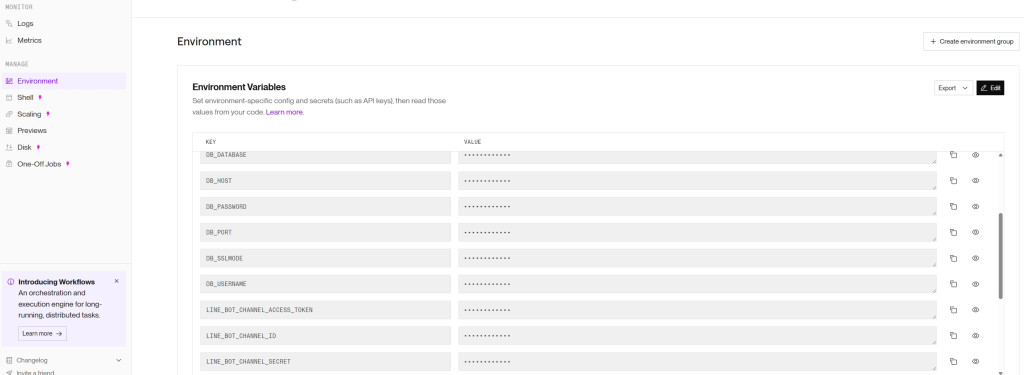Show the hidden DB_PORT value
1024x375 pixels.
coord(975,233)
